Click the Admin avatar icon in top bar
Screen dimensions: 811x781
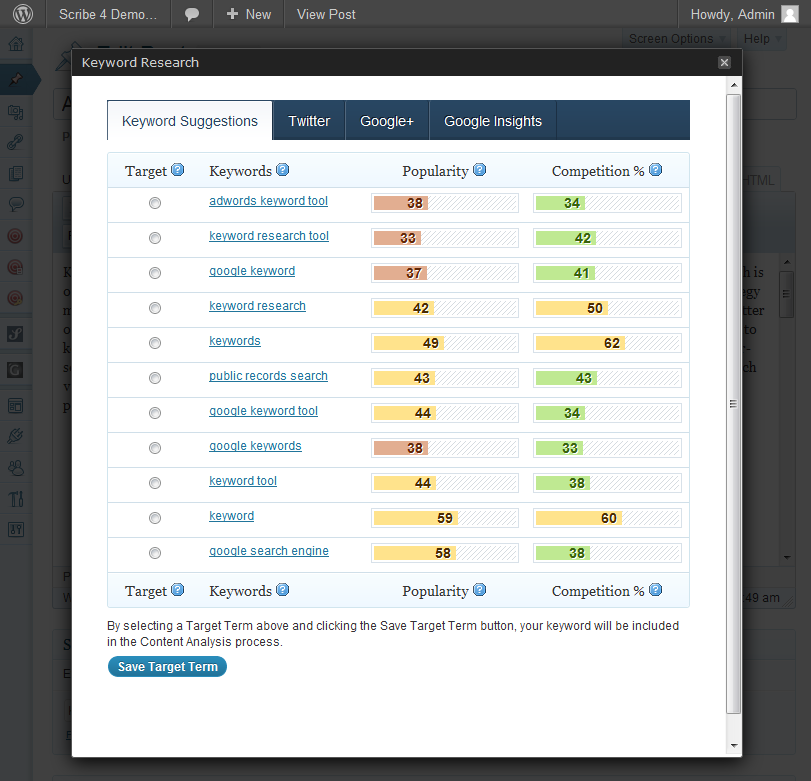[x=790, y=14]
